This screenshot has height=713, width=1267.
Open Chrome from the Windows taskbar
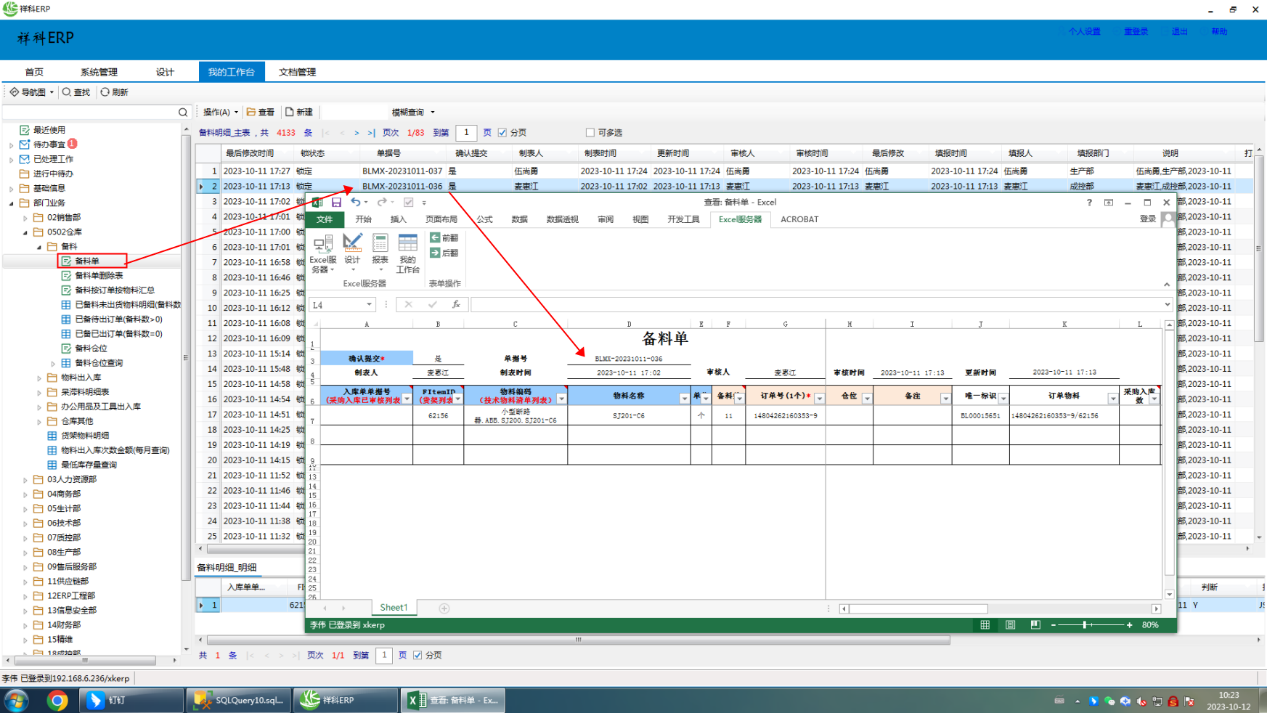coord(56,700)
